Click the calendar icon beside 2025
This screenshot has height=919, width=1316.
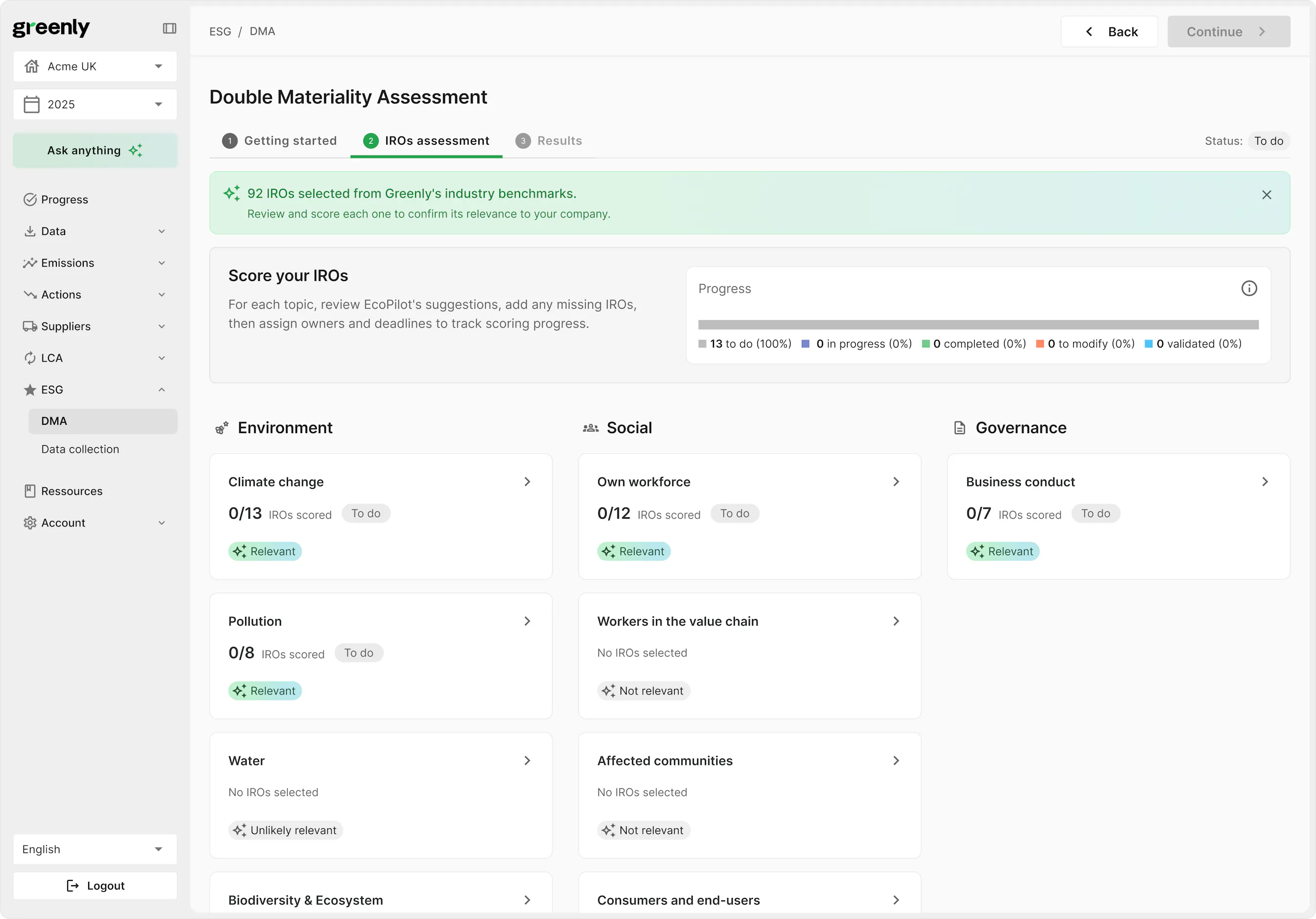tap(31, 104)
